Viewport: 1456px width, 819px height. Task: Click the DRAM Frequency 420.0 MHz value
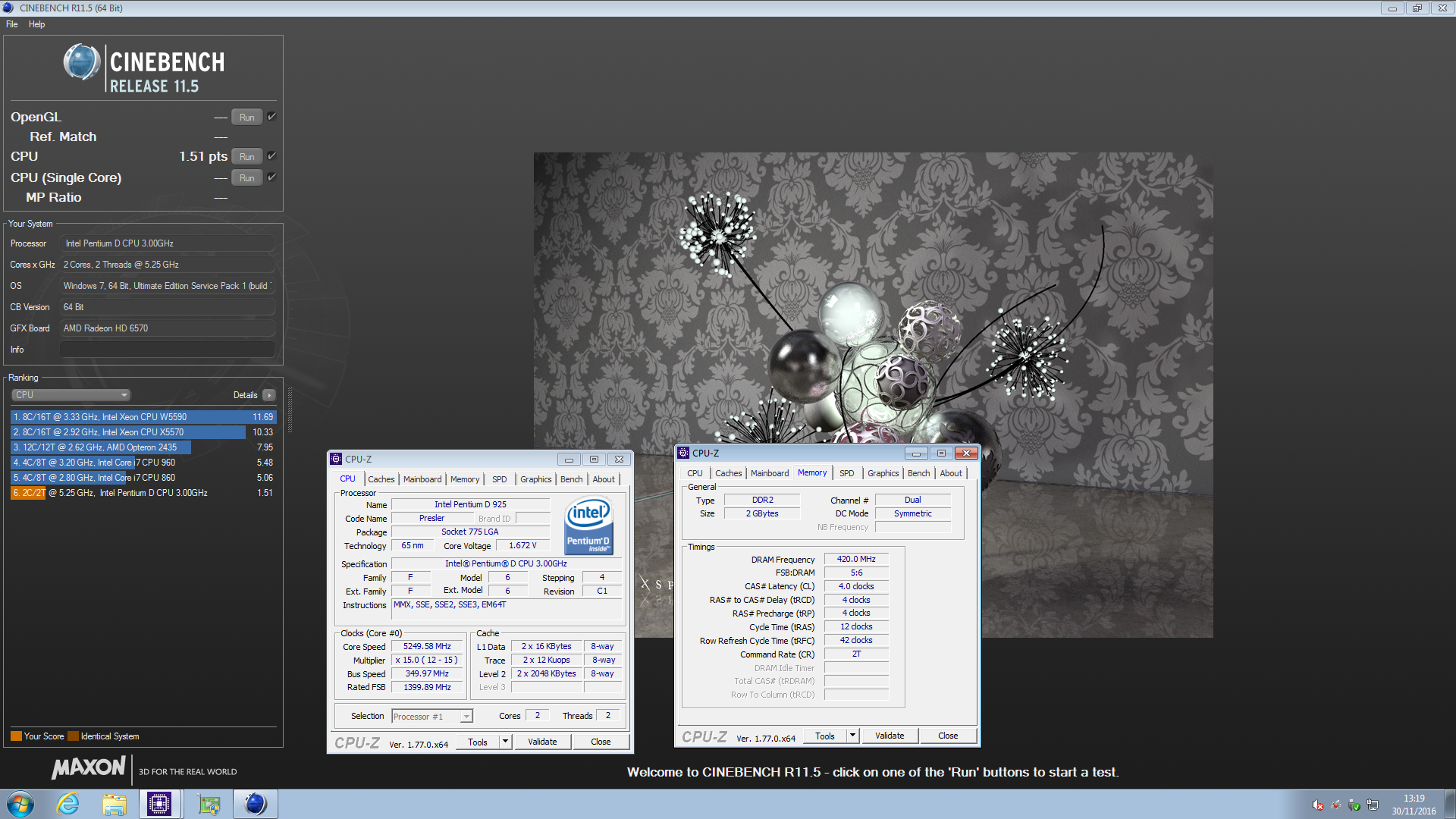856,560
